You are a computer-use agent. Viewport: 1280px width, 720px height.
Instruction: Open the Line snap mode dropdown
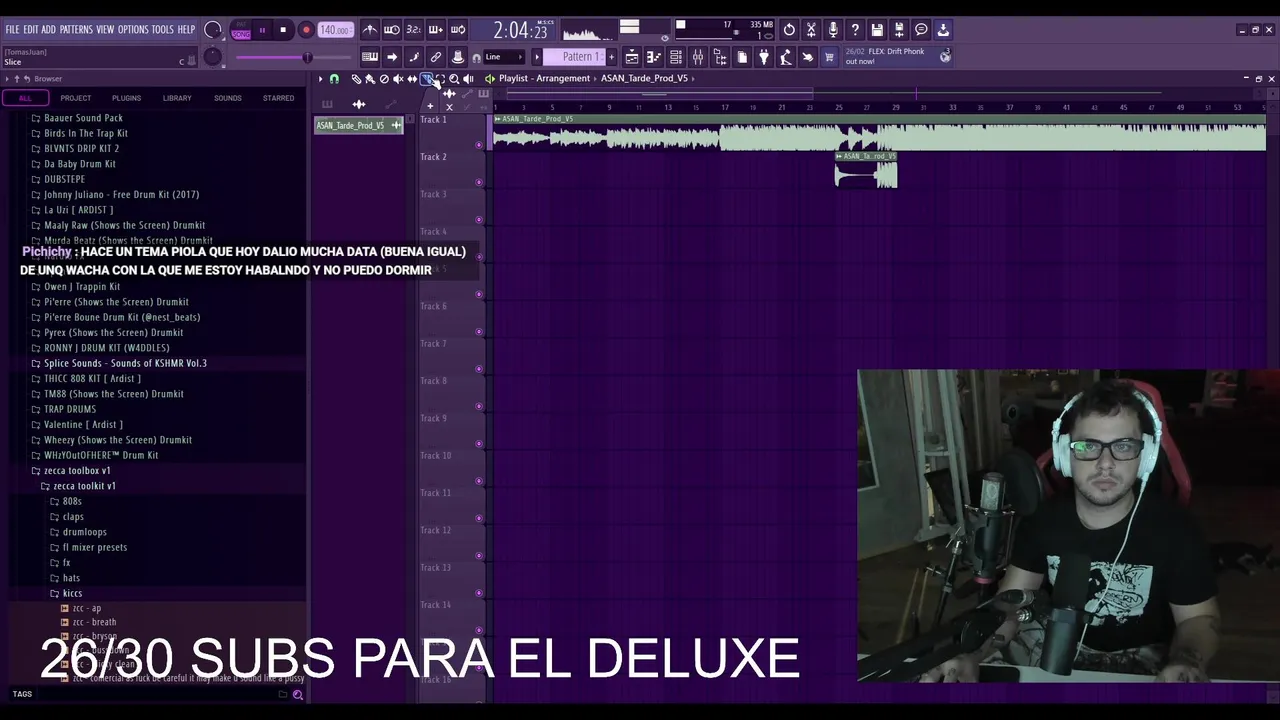tap(504, 57)
